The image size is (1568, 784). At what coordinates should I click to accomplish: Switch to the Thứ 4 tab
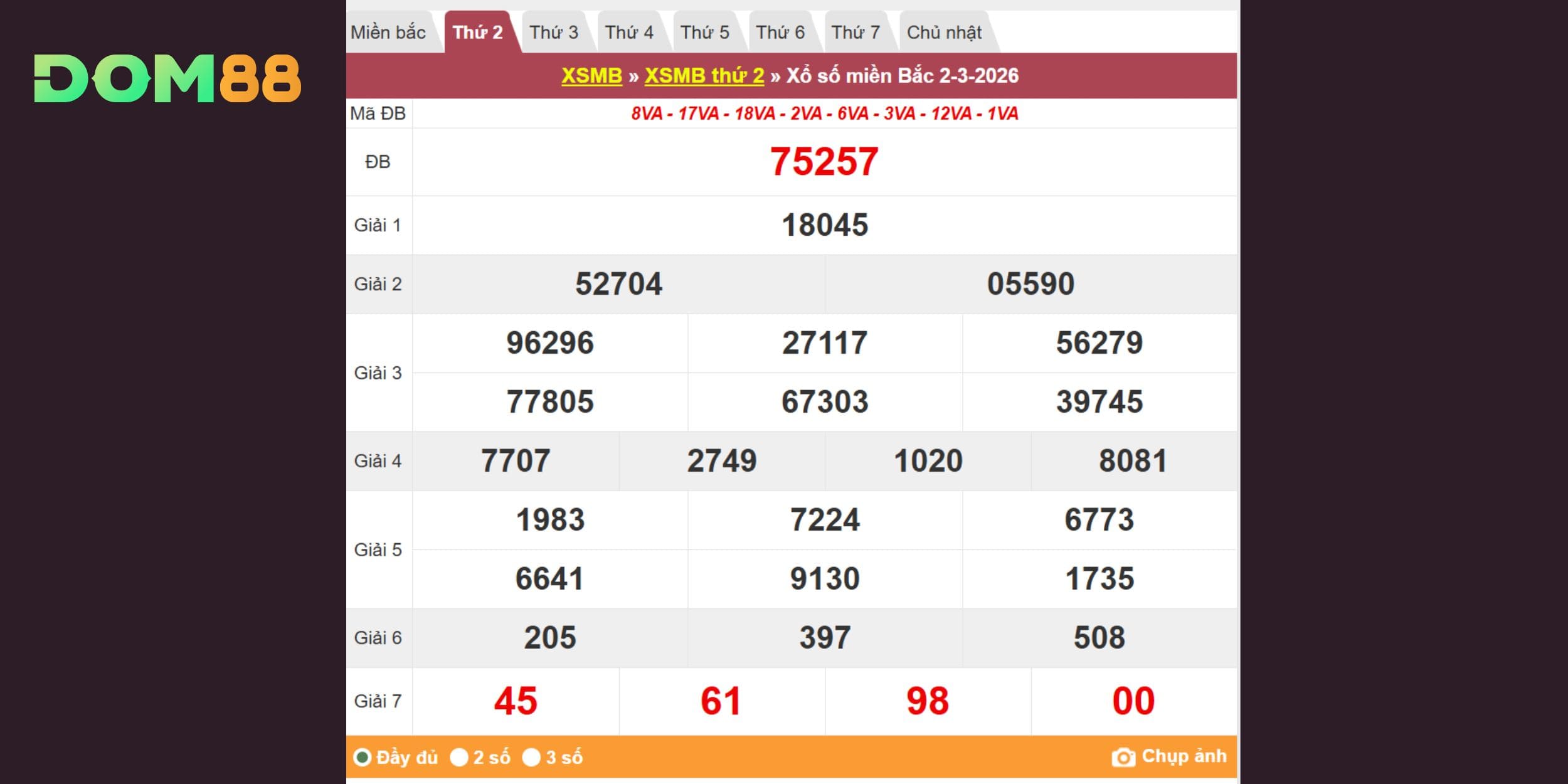(x=629, y=33)
